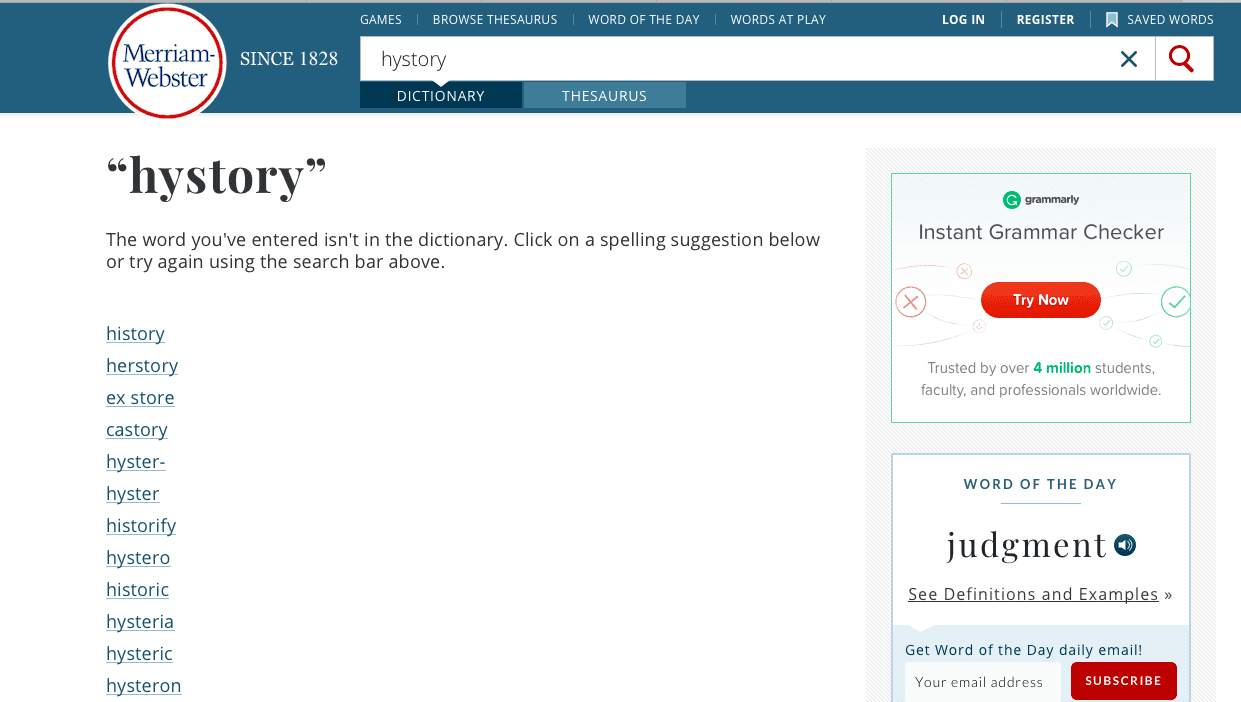Click the Subscribe button
The height and width of the screenshot is (702, 1241).
pos(1123,681)
